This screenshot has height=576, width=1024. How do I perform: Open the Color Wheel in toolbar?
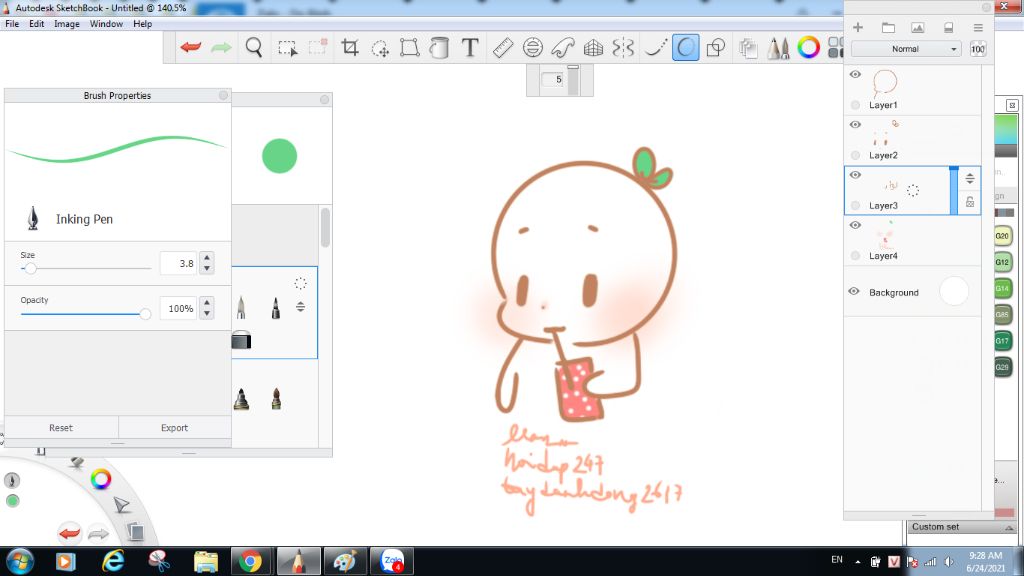[x=808, y=47]
